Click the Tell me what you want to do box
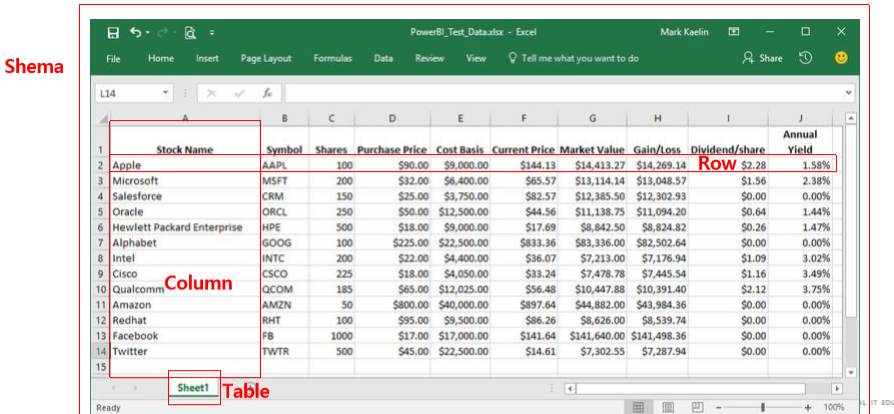The image size is (894, 414). click(574, 58)
